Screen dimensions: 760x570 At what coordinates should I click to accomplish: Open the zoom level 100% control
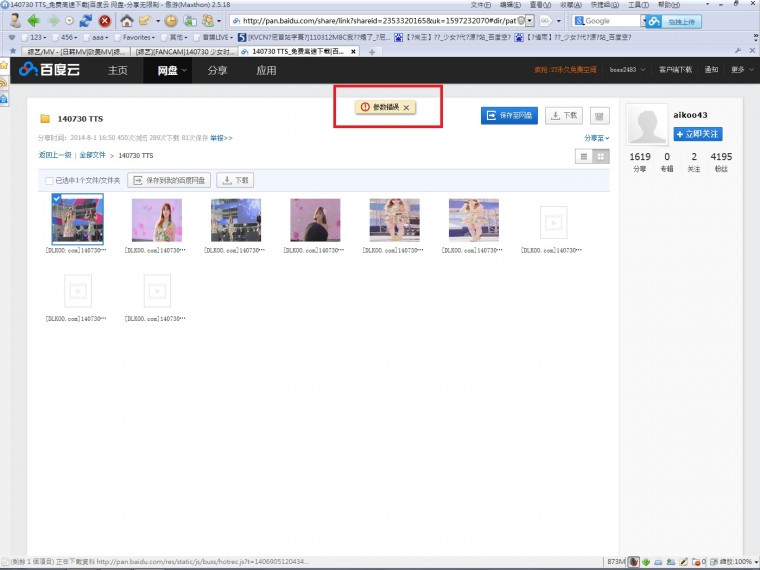[x=737, y=562]
